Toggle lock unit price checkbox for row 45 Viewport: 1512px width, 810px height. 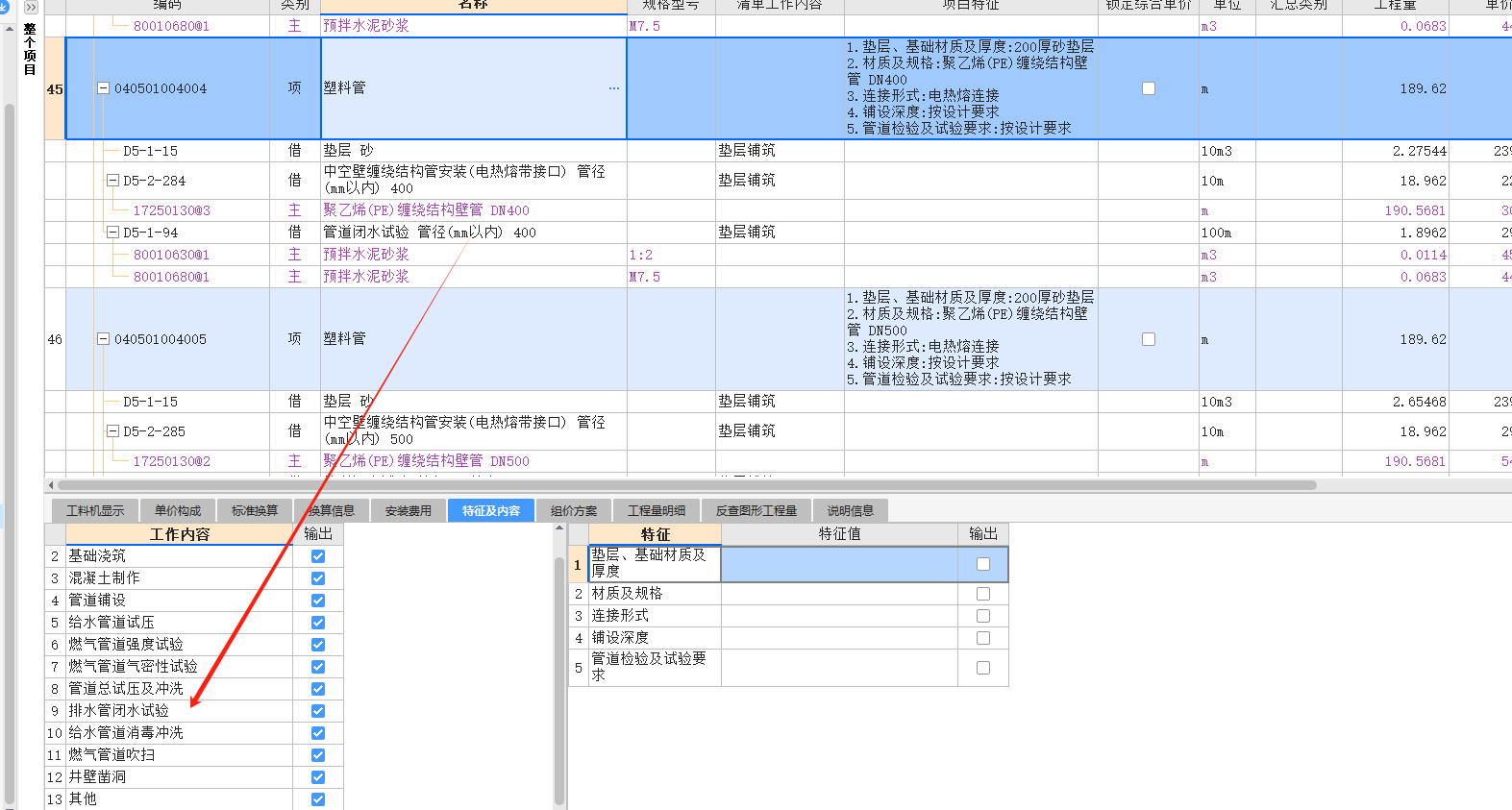pos(1149,88)
